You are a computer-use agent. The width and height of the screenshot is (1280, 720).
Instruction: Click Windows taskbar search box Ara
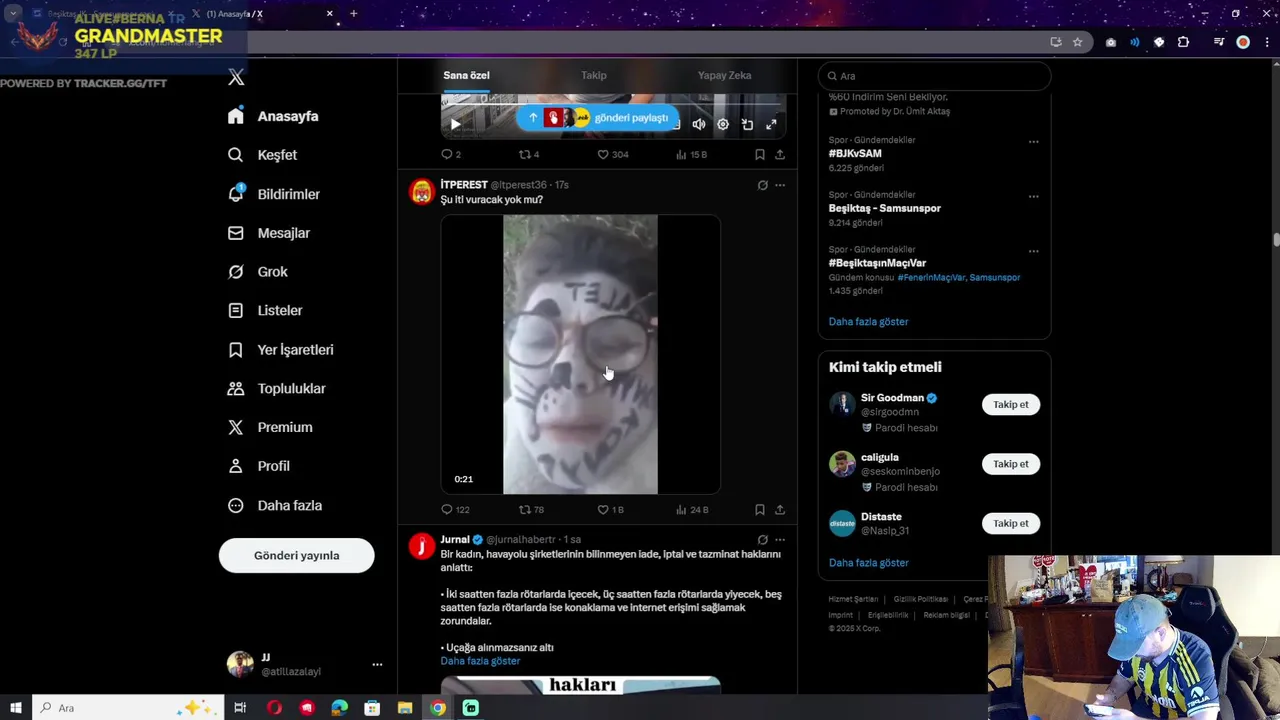pyautogui.click(x=128, y=708)
